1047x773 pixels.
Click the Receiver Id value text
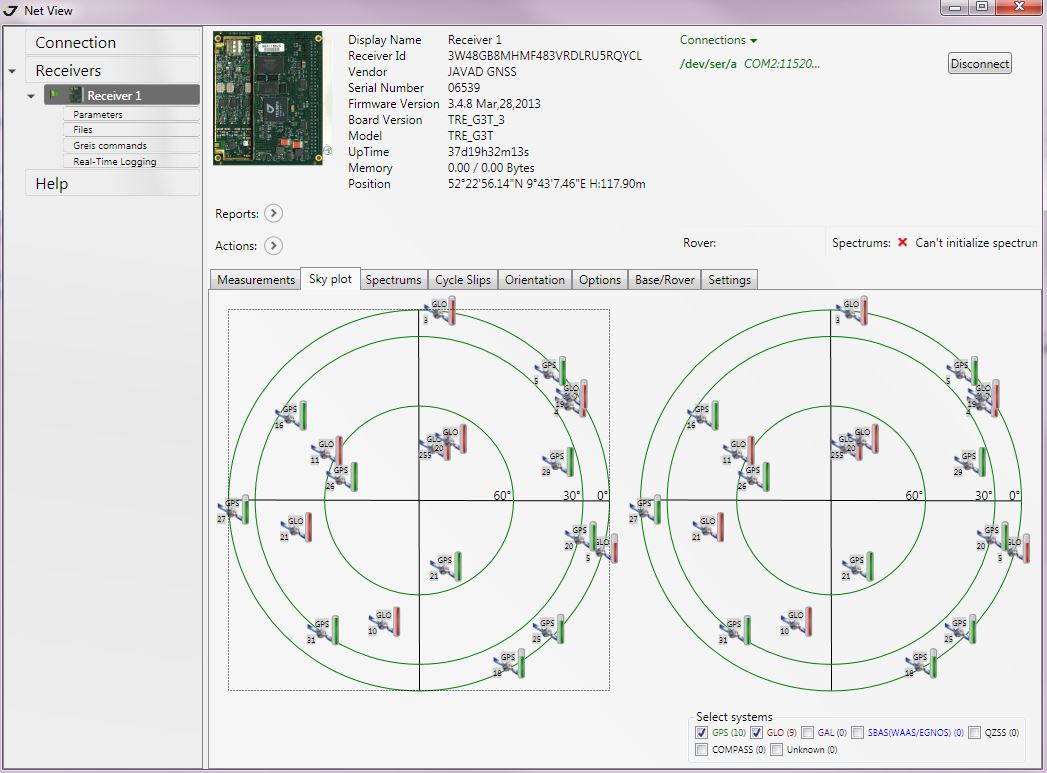pos(544,56)
